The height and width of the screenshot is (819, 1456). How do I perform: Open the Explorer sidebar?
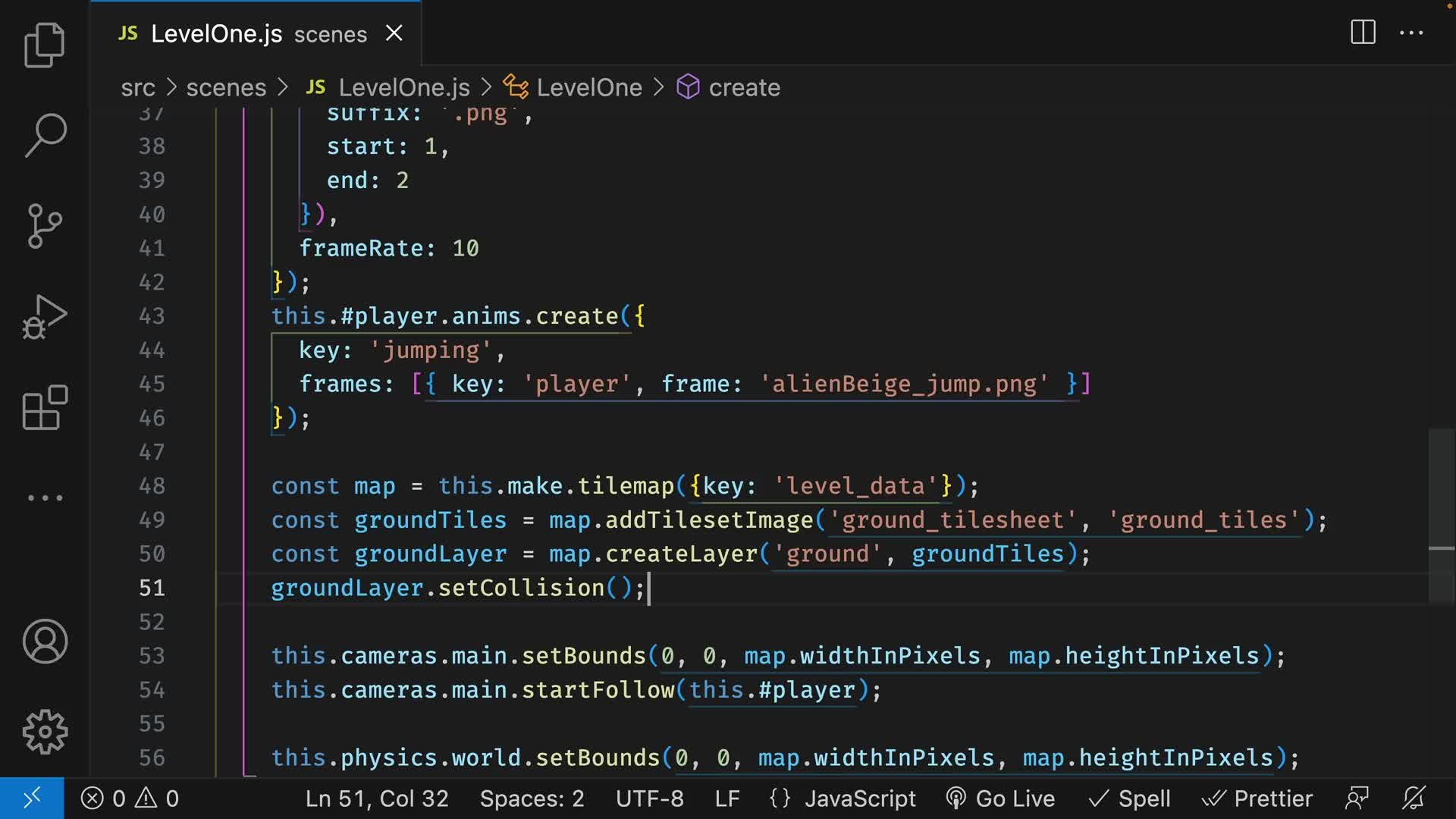[45, 45]
